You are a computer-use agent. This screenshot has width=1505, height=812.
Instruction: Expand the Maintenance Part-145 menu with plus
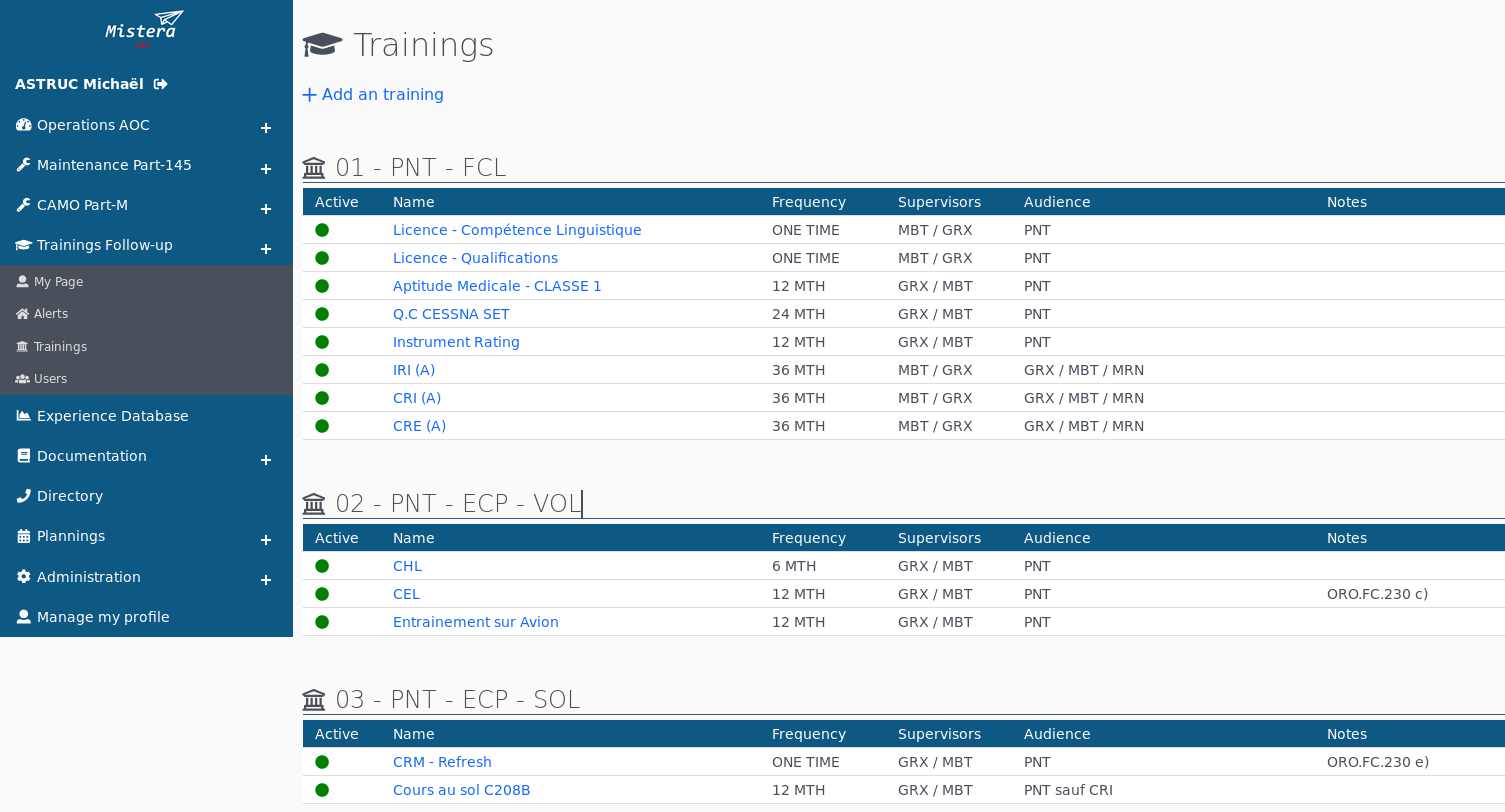click(x=266, y=169)
